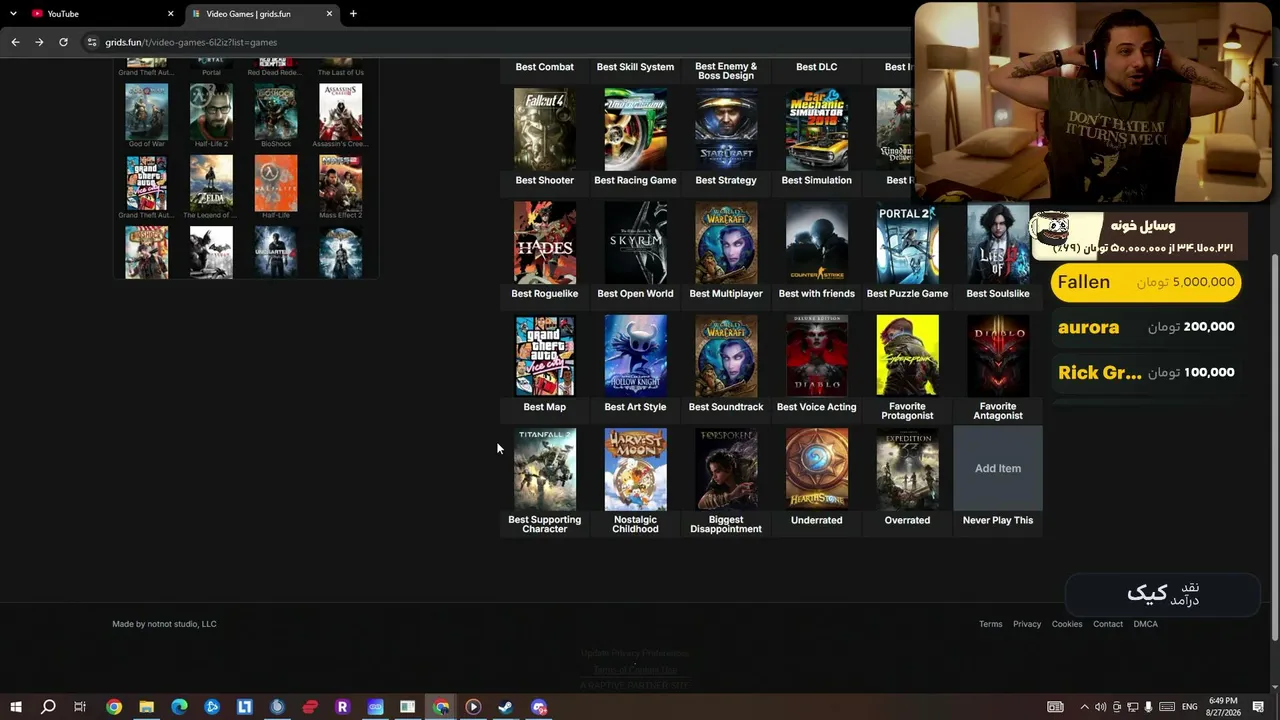The height and width of the screenshot is (720, 1280).
Task: Select the Counter-Strike Best with friends tile
Action: click(817, 243)
